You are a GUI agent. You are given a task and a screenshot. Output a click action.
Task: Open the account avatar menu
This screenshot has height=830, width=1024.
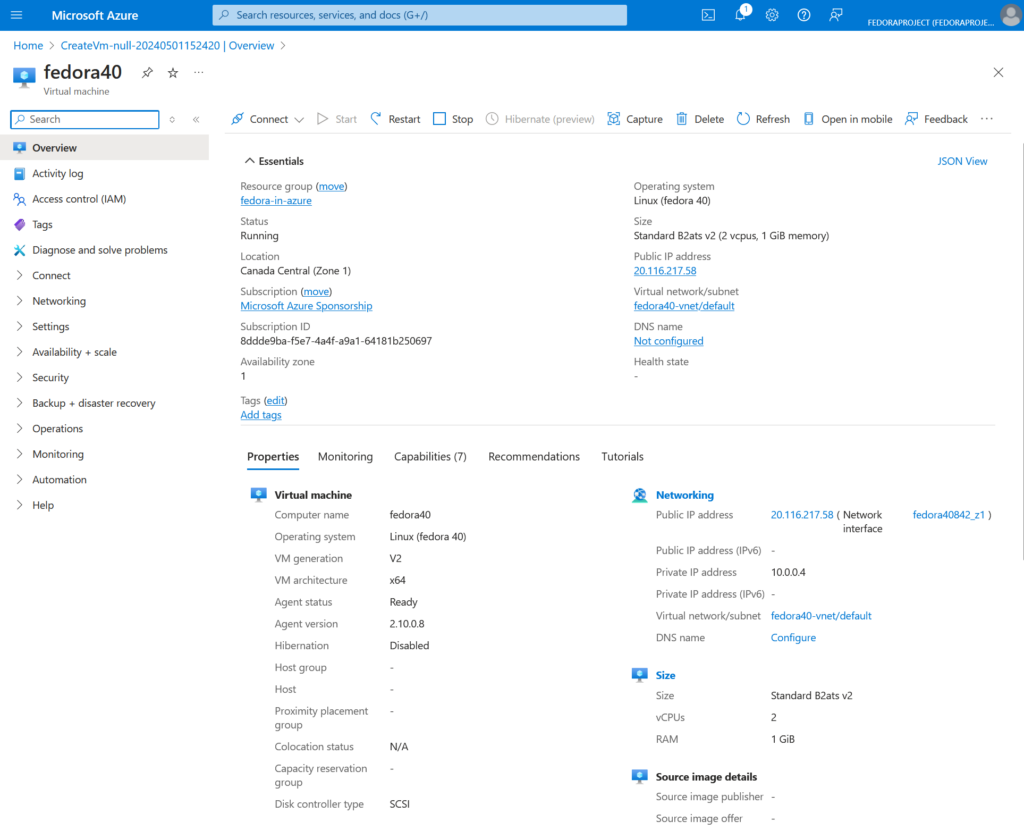1010,15
